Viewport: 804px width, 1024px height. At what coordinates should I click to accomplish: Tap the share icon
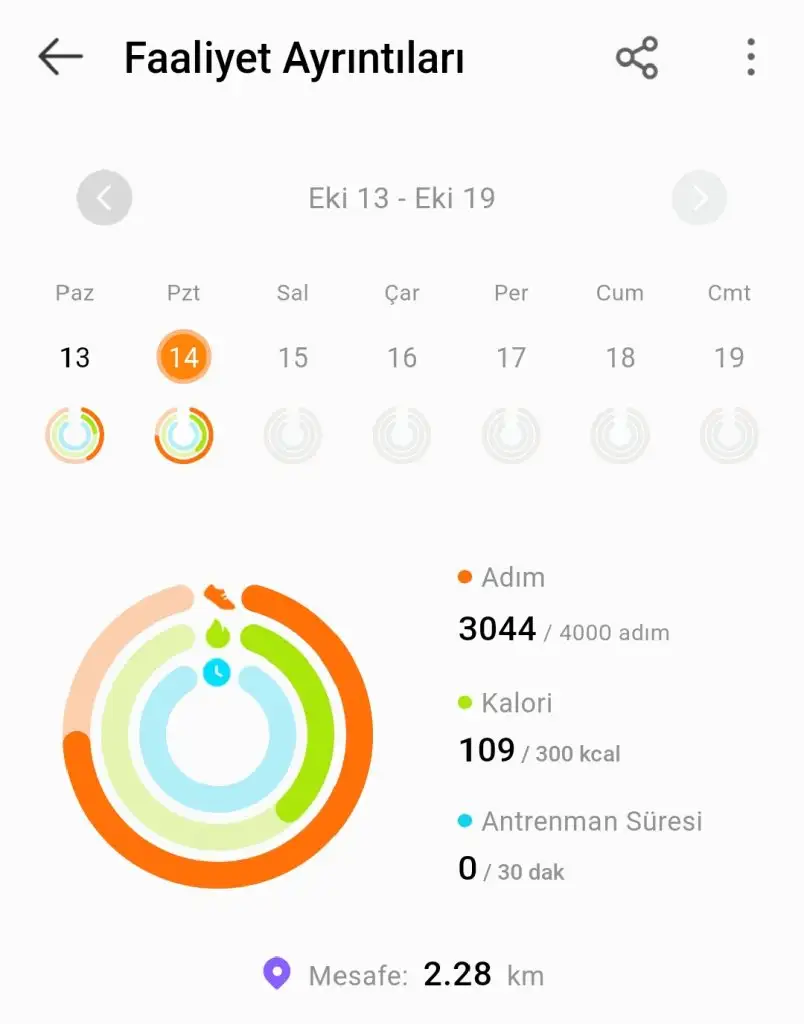tap(637, 58)
